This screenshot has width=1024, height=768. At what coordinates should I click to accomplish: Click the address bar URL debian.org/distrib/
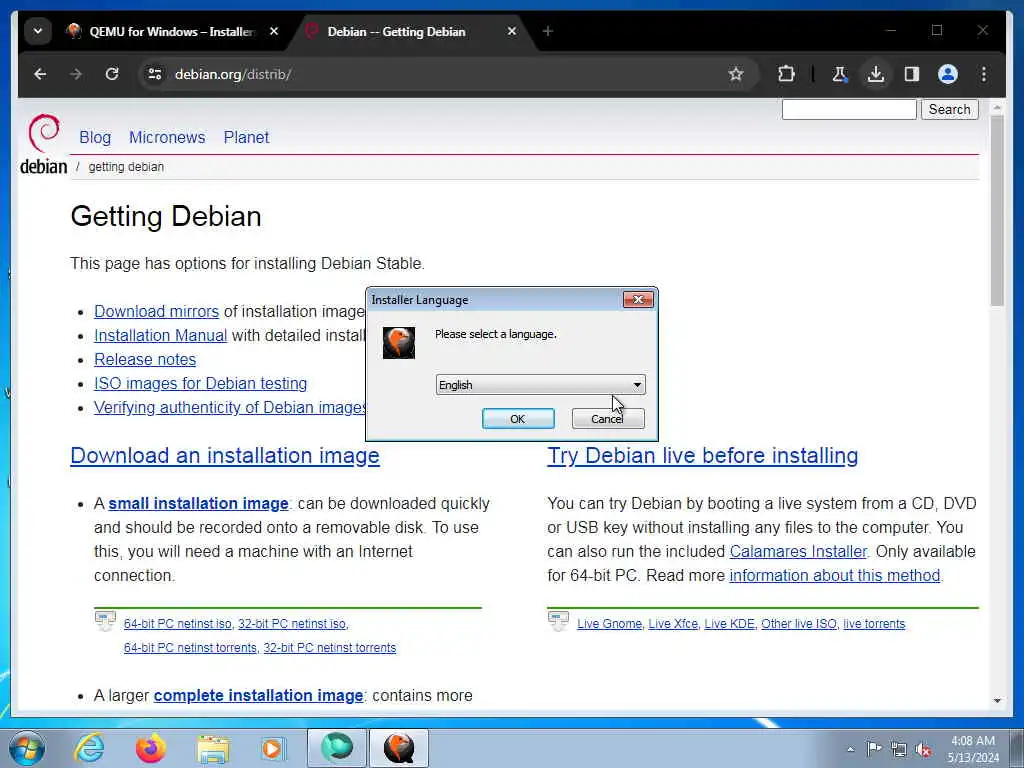pos(233,74)
